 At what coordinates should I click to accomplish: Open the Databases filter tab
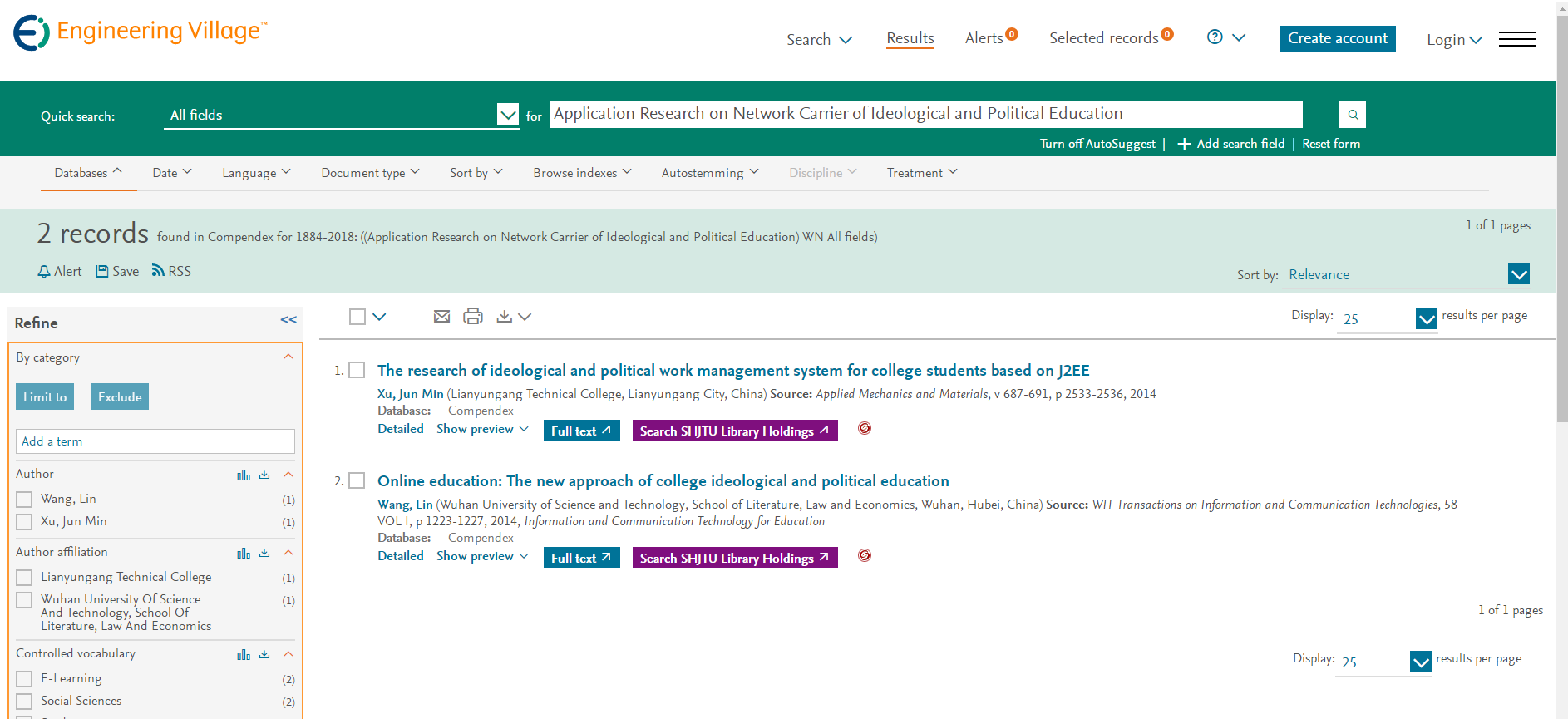coord(88,173)
